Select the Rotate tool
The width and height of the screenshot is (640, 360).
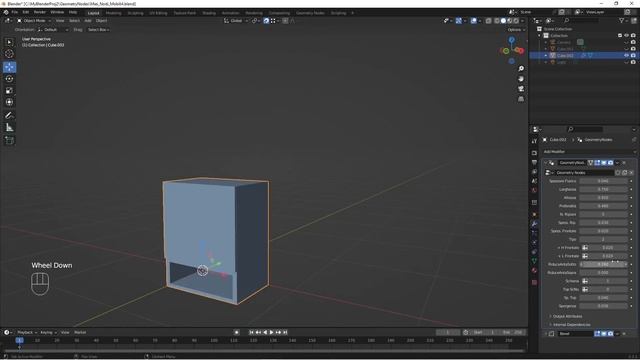[x=9, y=79]
